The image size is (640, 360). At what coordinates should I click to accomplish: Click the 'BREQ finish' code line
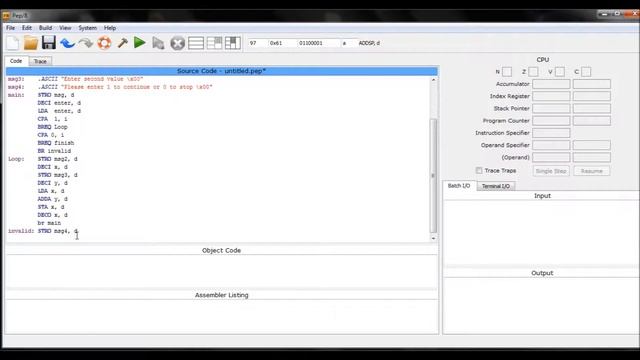[56, 143]
